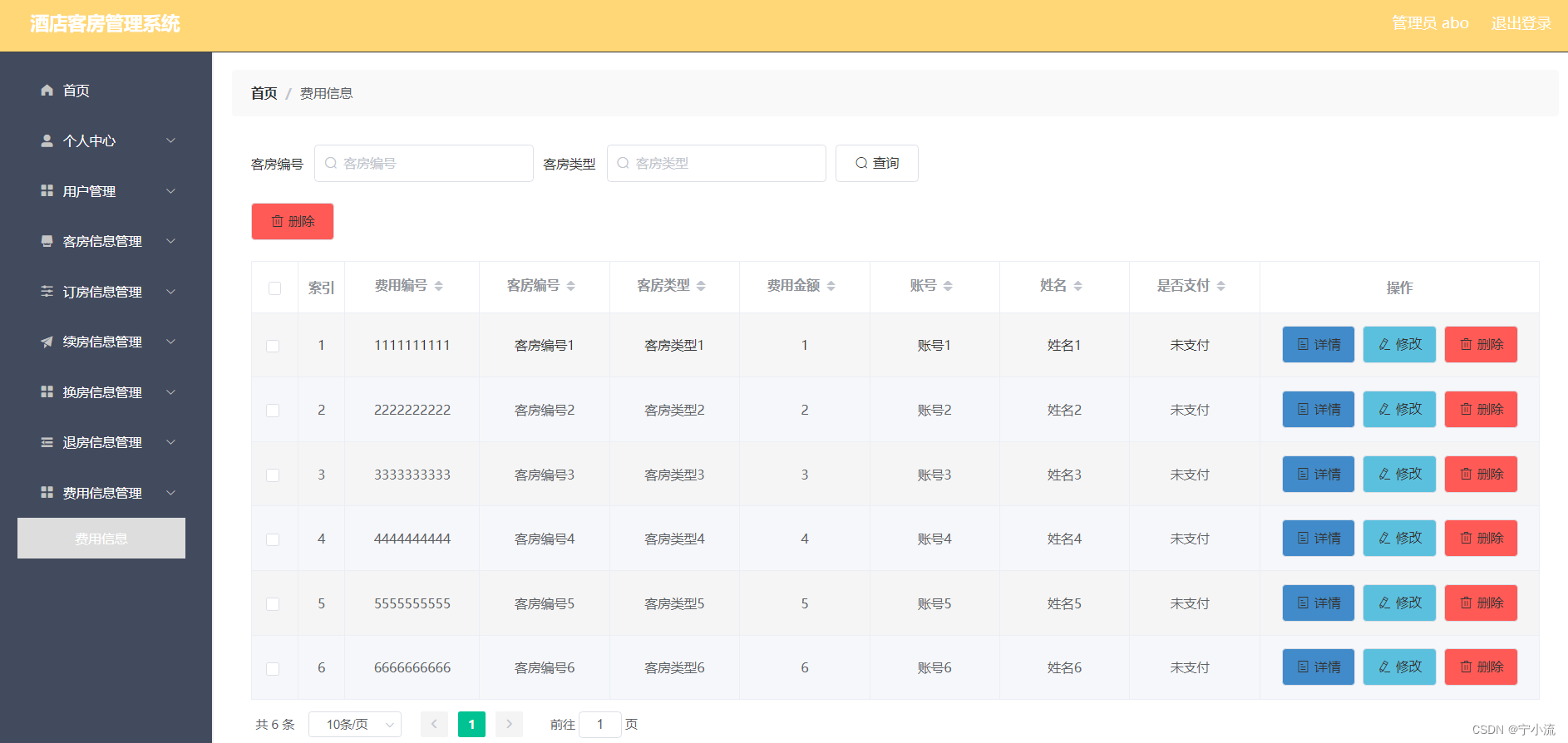Click 管理员 abo in the header

1430,23
